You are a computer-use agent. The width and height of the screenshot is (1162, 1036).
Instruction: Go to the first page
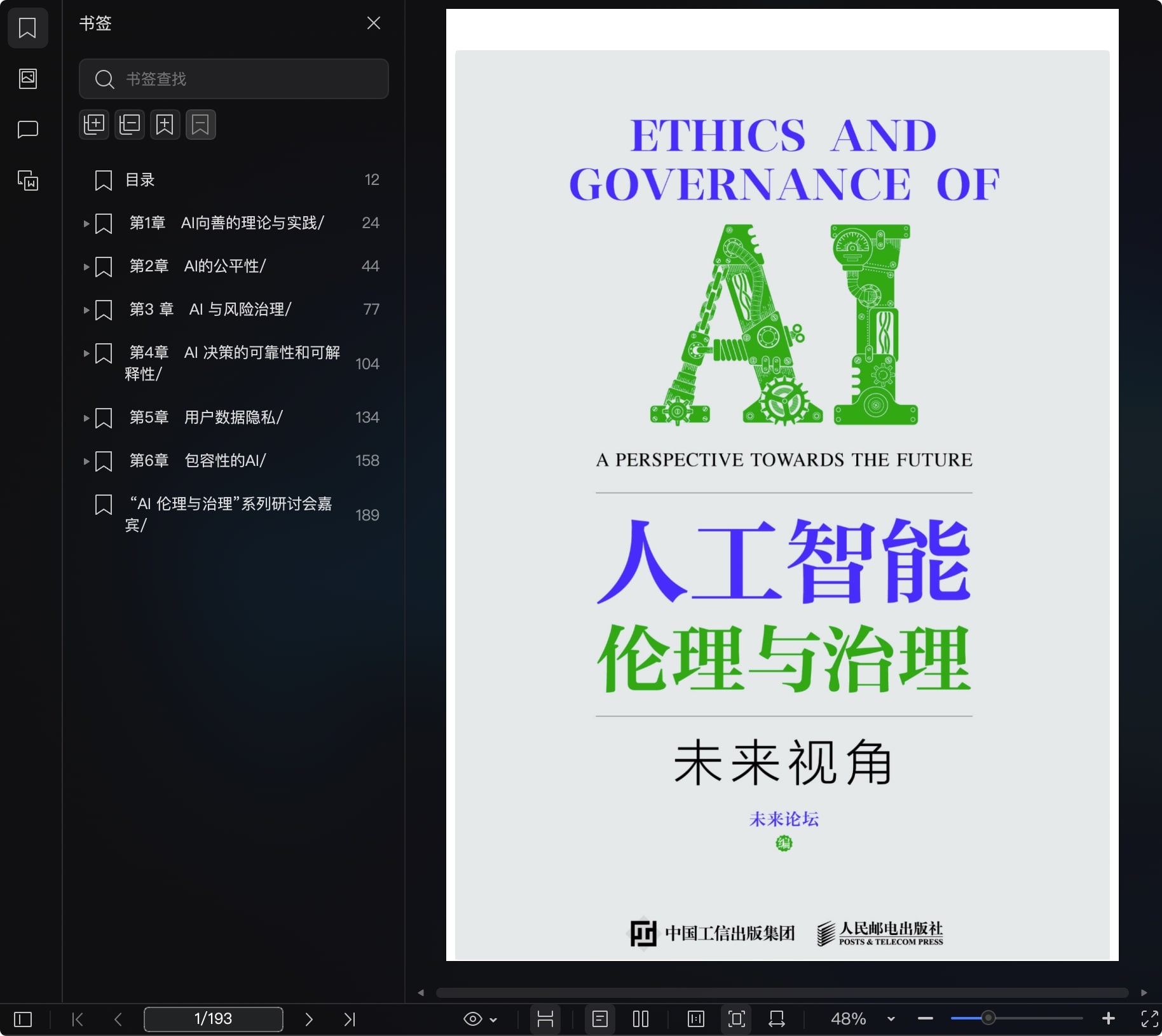(x=78, y=1019)
